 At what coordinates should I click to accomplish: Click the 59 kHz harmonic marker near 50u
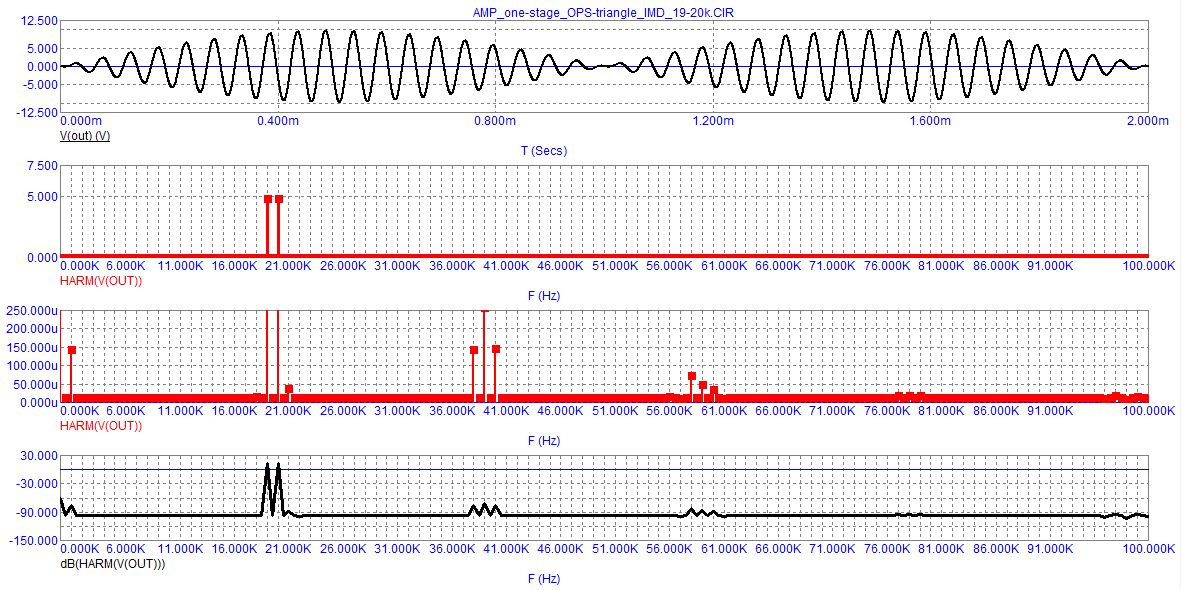(x=703, y=385)
